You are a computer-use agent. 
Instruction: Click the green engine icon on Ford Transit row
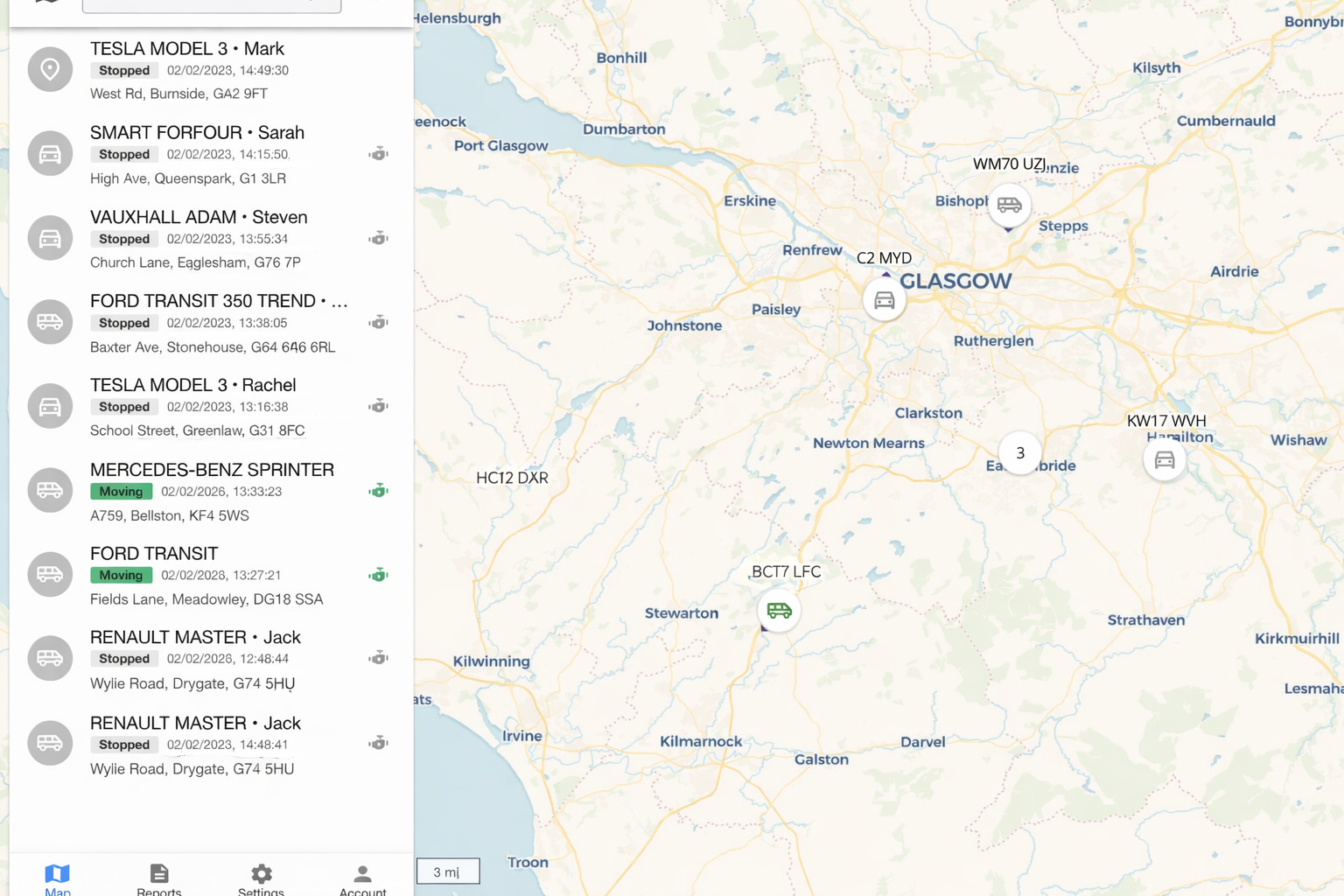tap(378, 575)
